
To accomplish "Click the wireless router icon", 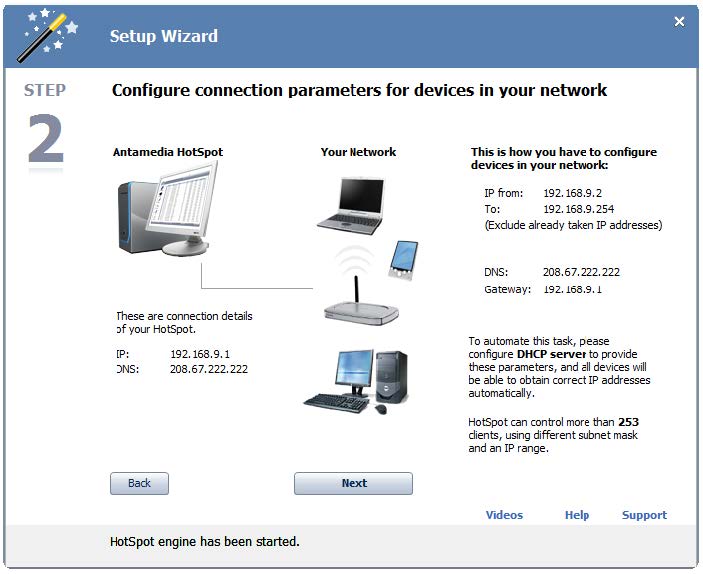I will point(361,300).
